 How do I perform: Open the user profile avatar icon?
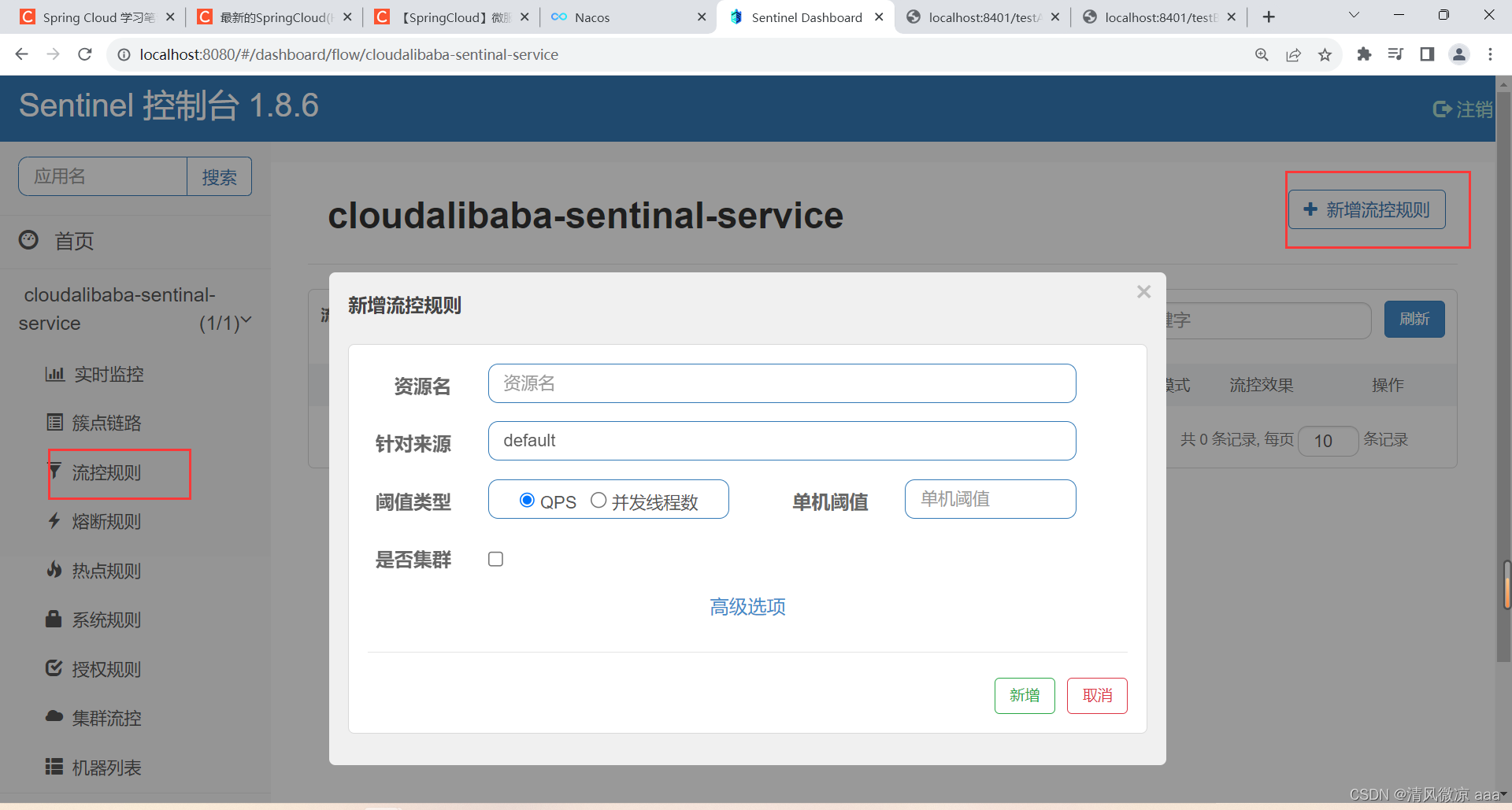click(1459, 54)
